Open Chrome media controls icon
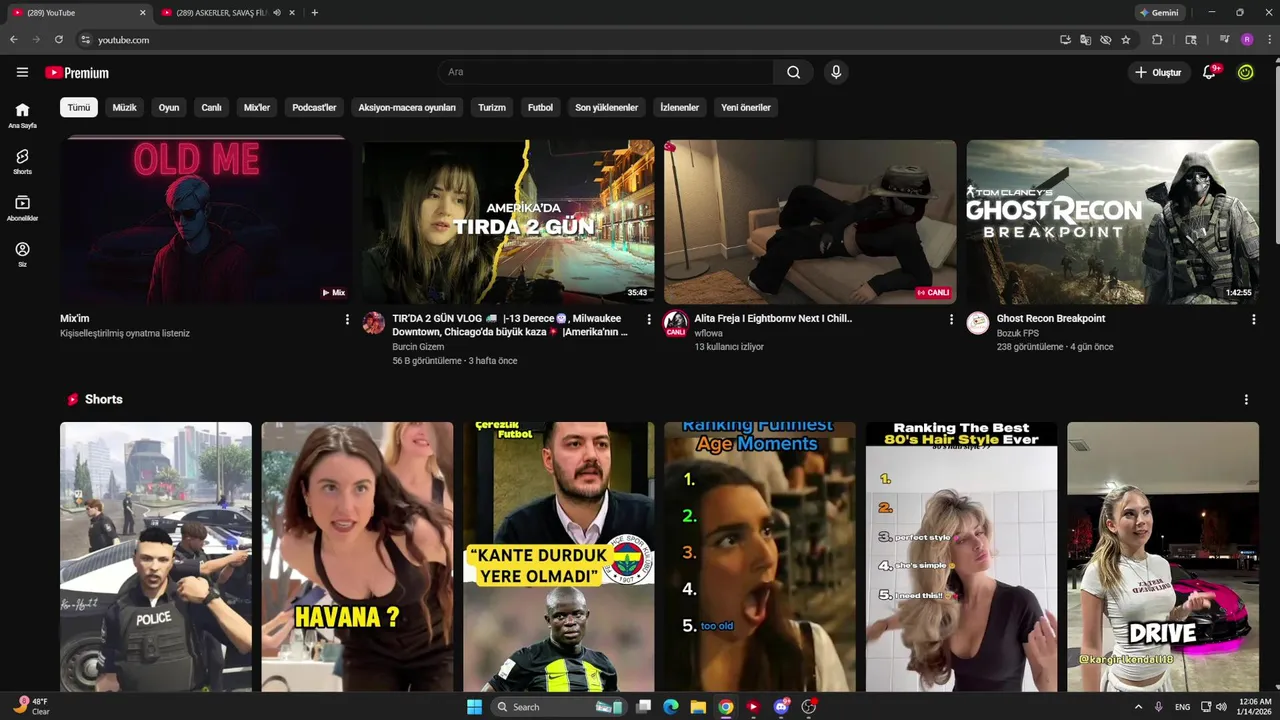1280x720 pixels. (1224, 40)
